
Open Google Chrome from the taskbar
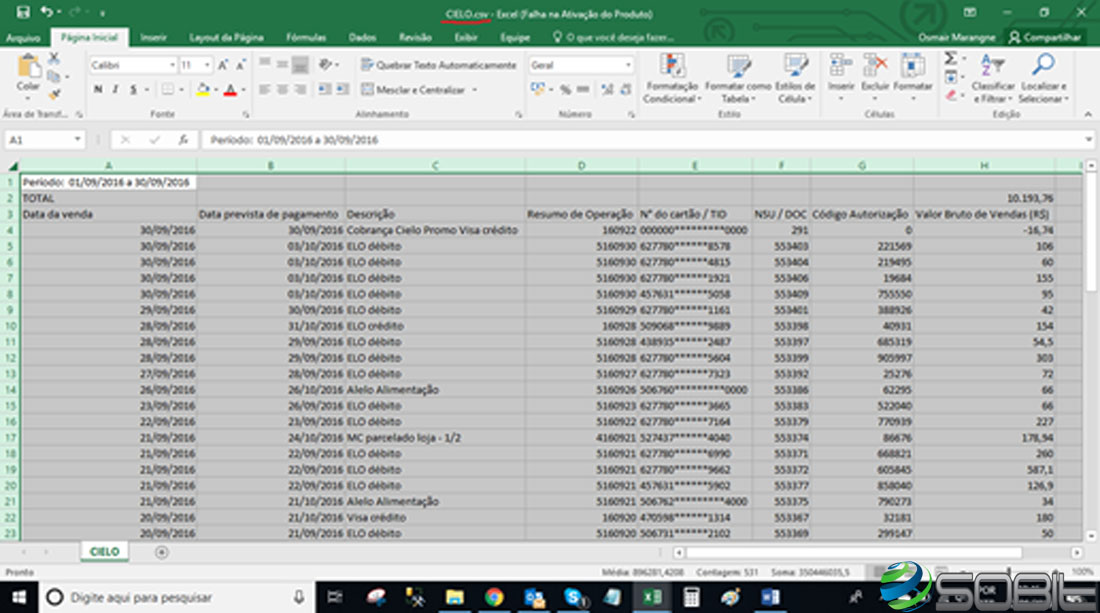tap(494, 598)
